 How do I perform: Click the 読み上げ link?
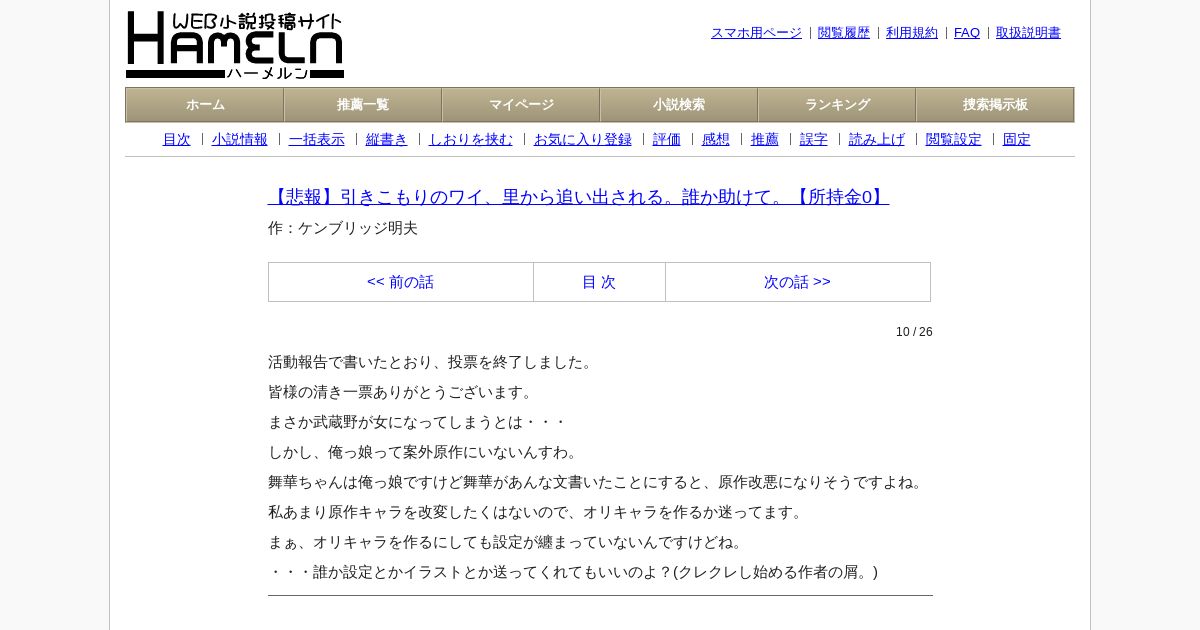point(877,140)
